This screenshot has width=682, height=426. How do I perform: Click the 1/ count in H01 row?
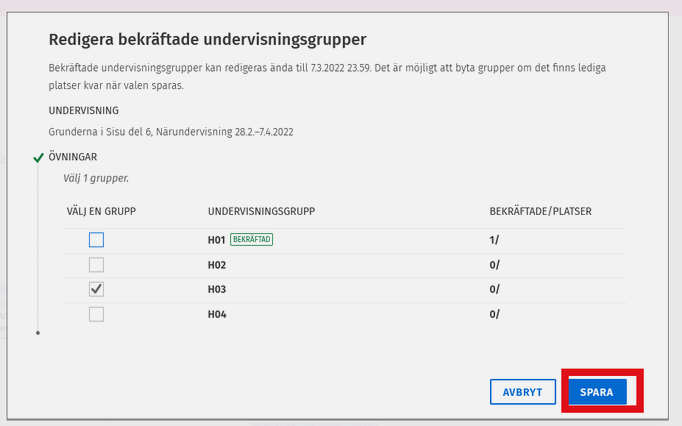(x=494, y=240)
